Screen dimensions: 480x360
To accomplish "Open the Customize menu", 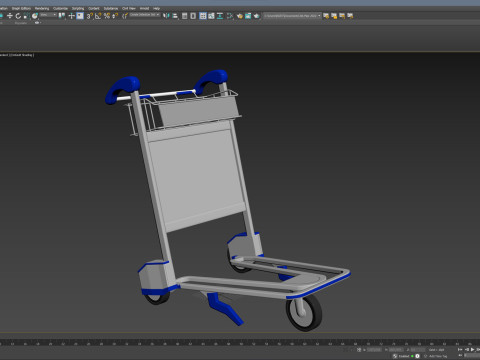I will coord(60,8).
